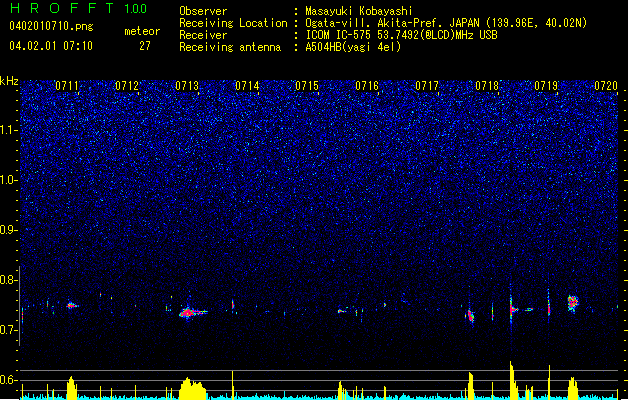Click the round meteor echo after 0719

pos(573,303)
